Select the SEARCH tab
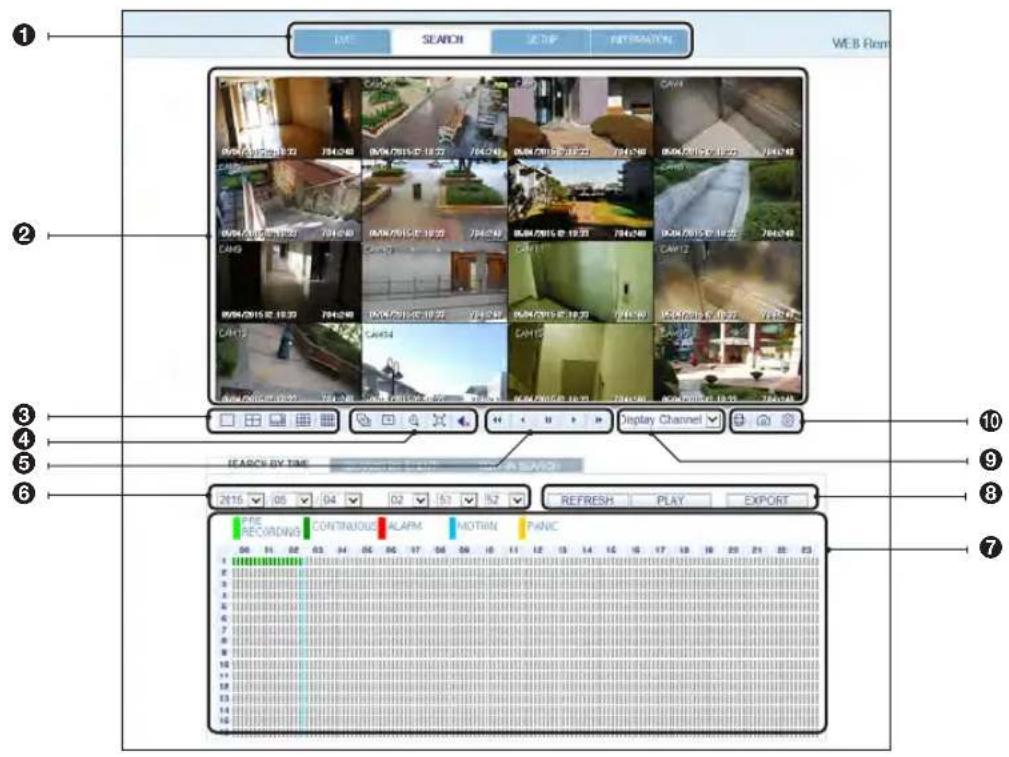Screen dimensions: 1009x757 click(442, 41)
